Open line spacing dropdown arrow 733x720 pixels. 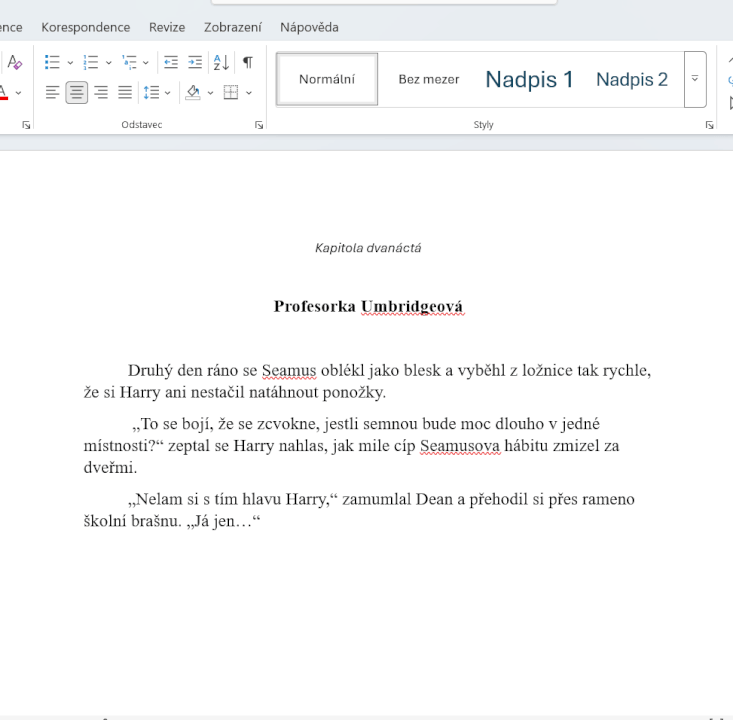[x=167, y=93]
